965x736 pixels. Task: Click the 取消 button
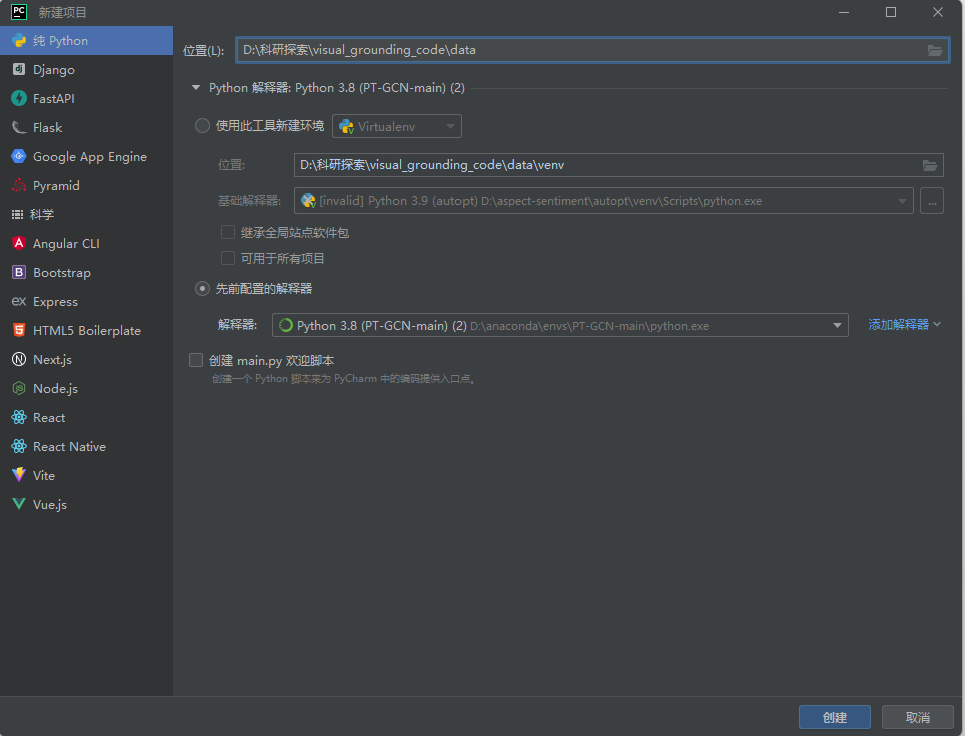[x=918, y=717]
